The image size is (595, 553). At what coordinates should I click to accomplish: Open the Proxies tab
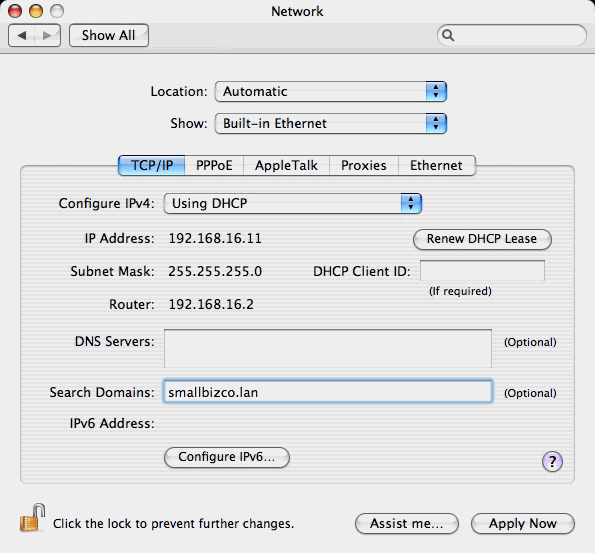click(x=364, y=165)
